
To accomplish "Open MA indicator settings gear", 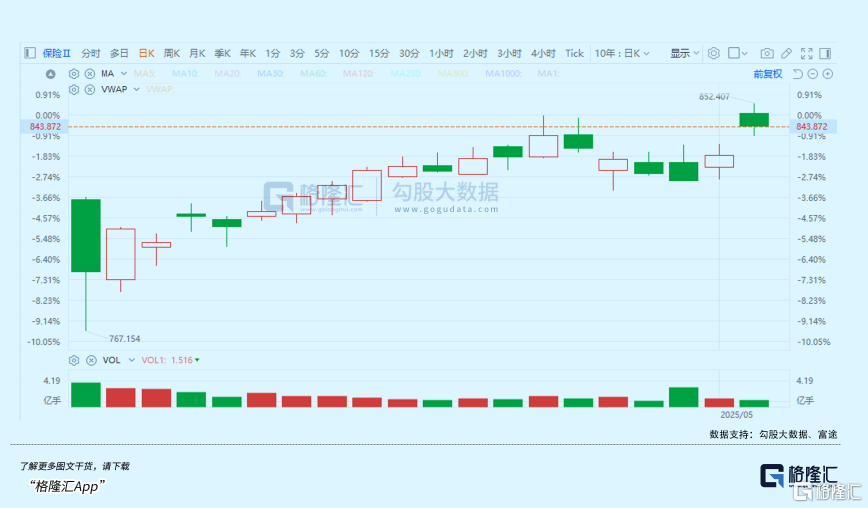I will [74, 74].
